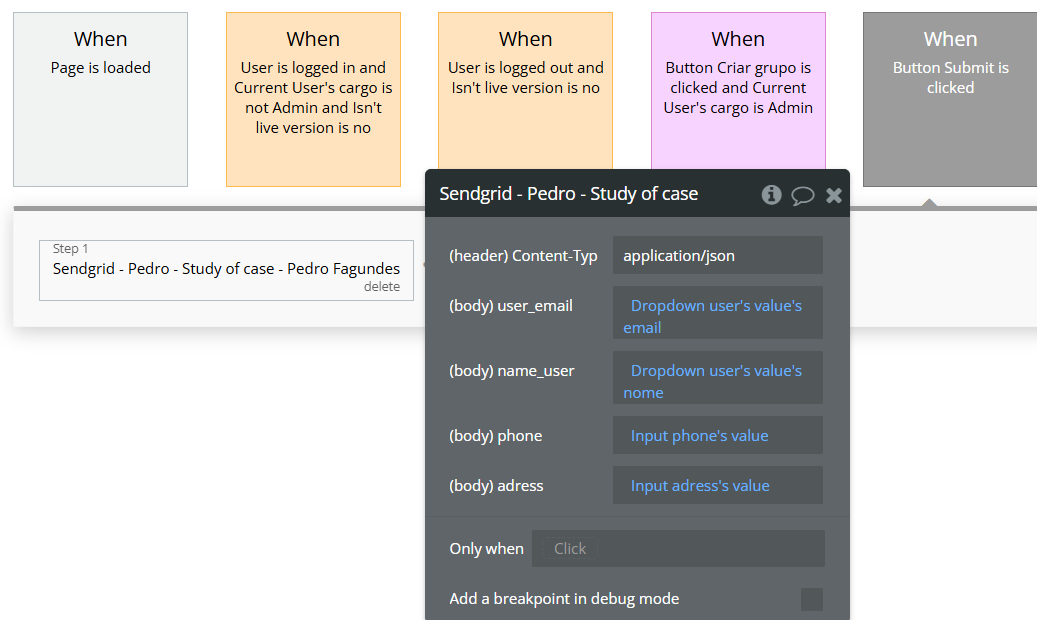Click the (body) phone label
The image size is (1037, 620).
click(496, 436)
